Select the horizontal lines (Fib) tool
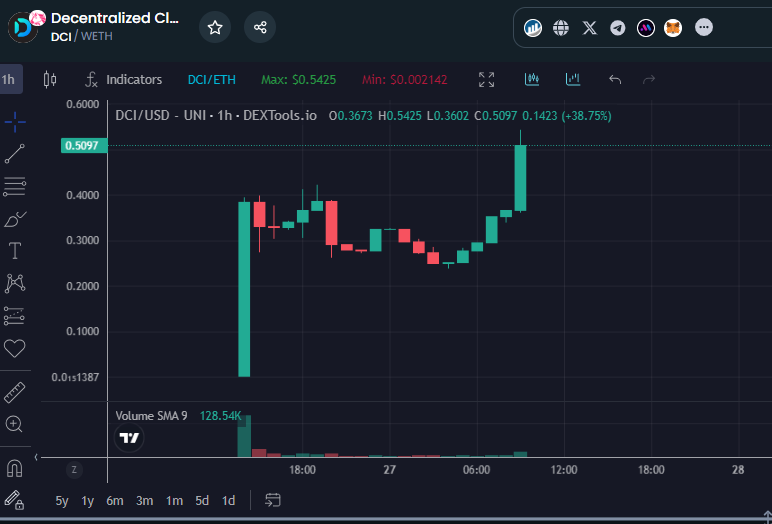The image size is (772, 524). click(x=15, y=187)
